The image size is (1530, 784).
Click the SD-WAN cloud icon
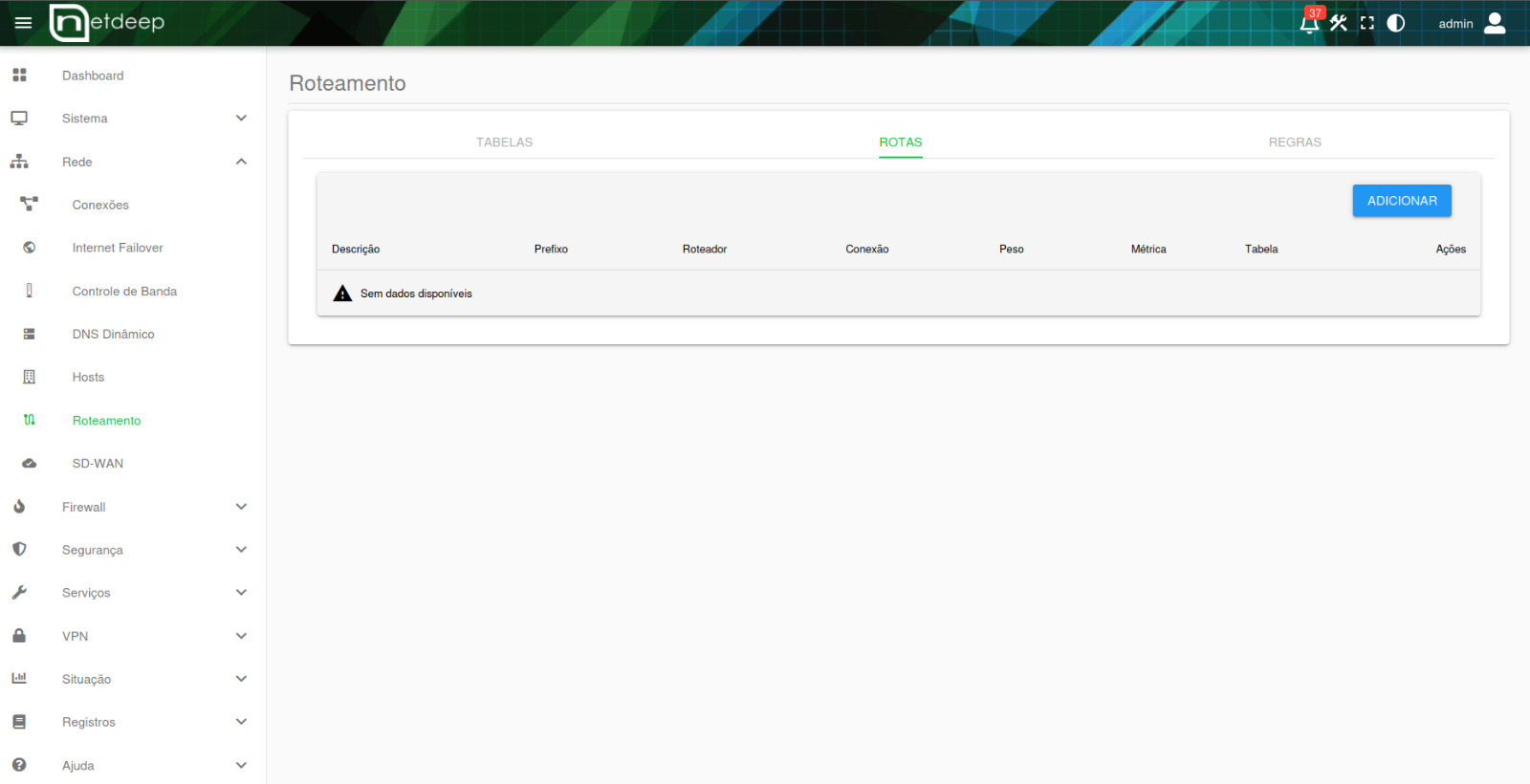[x=30, y=464]
